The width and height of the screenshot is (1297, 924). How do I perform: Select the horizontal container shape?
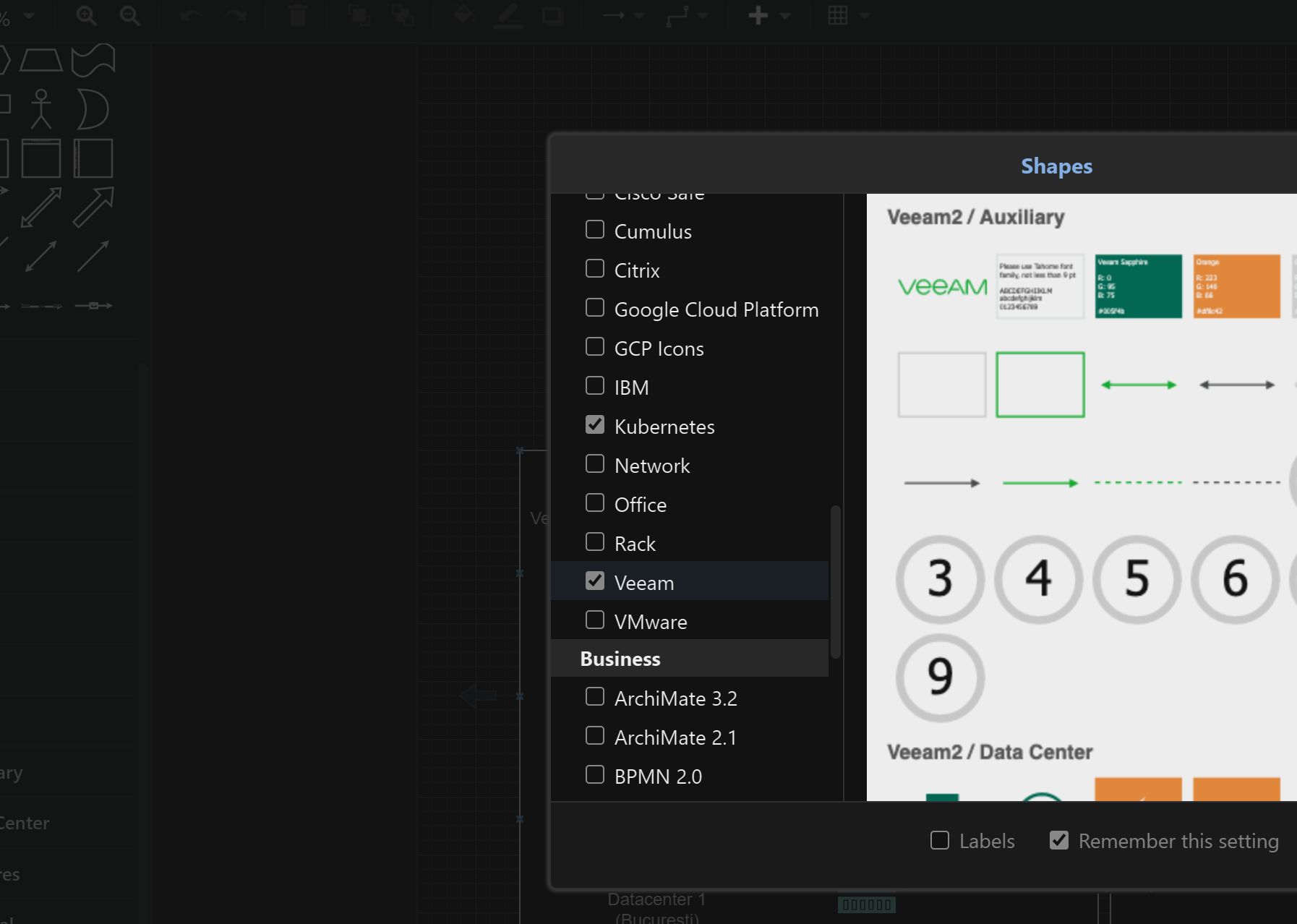pyautogui.click(x=93, y=158)
